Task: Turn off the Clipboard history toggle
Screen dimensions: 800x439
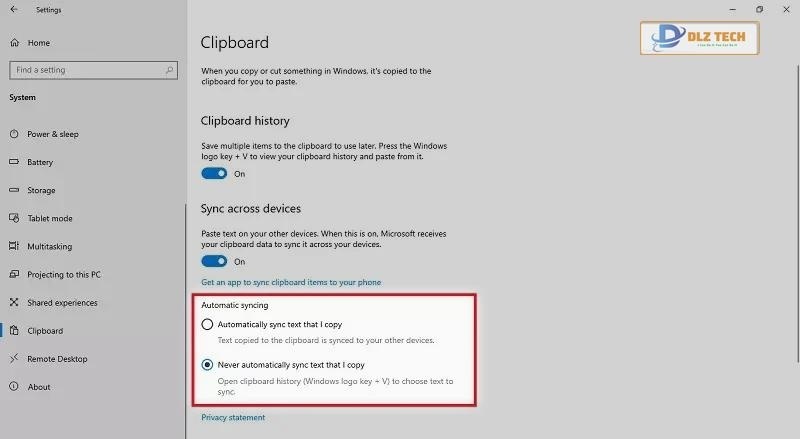Action: 214,173
